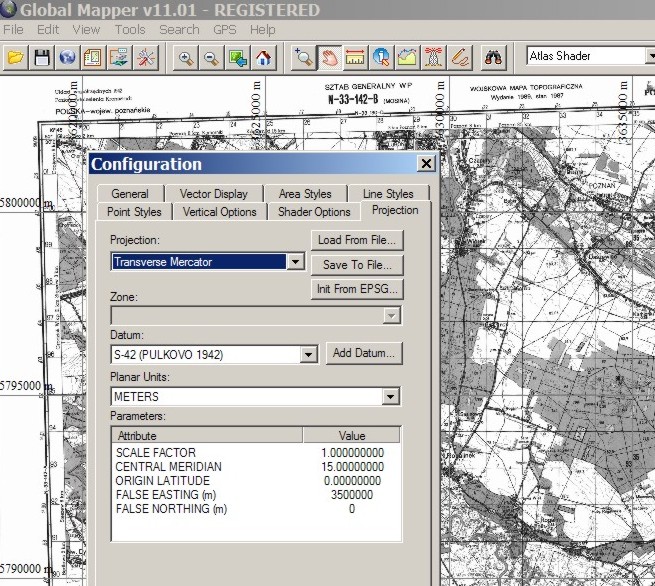
Task: Click the 3500000 false easting value
Action: pos(352,495)
